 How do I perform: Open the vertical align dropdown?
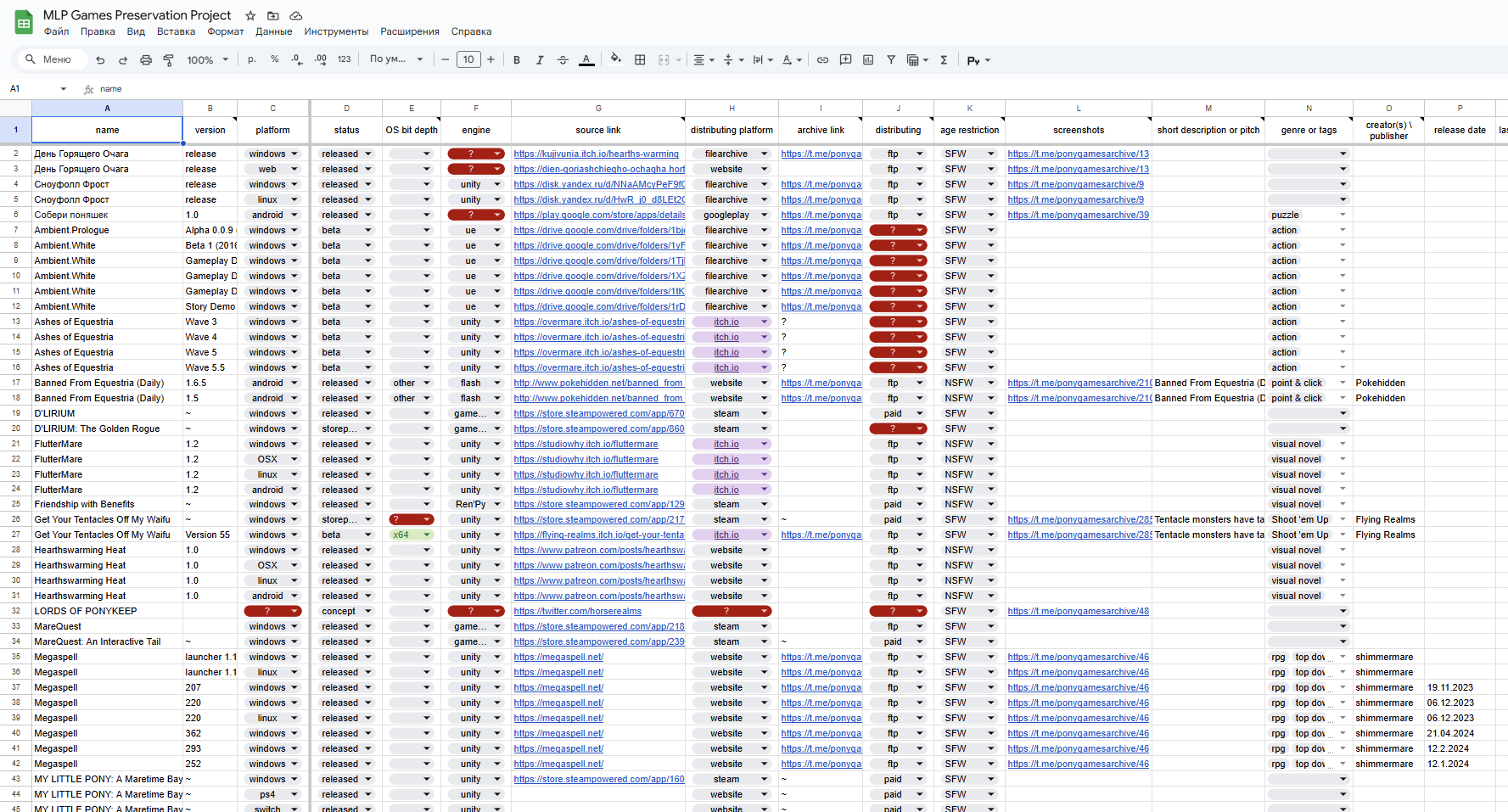pyautogui.click(x=733, y=59)
